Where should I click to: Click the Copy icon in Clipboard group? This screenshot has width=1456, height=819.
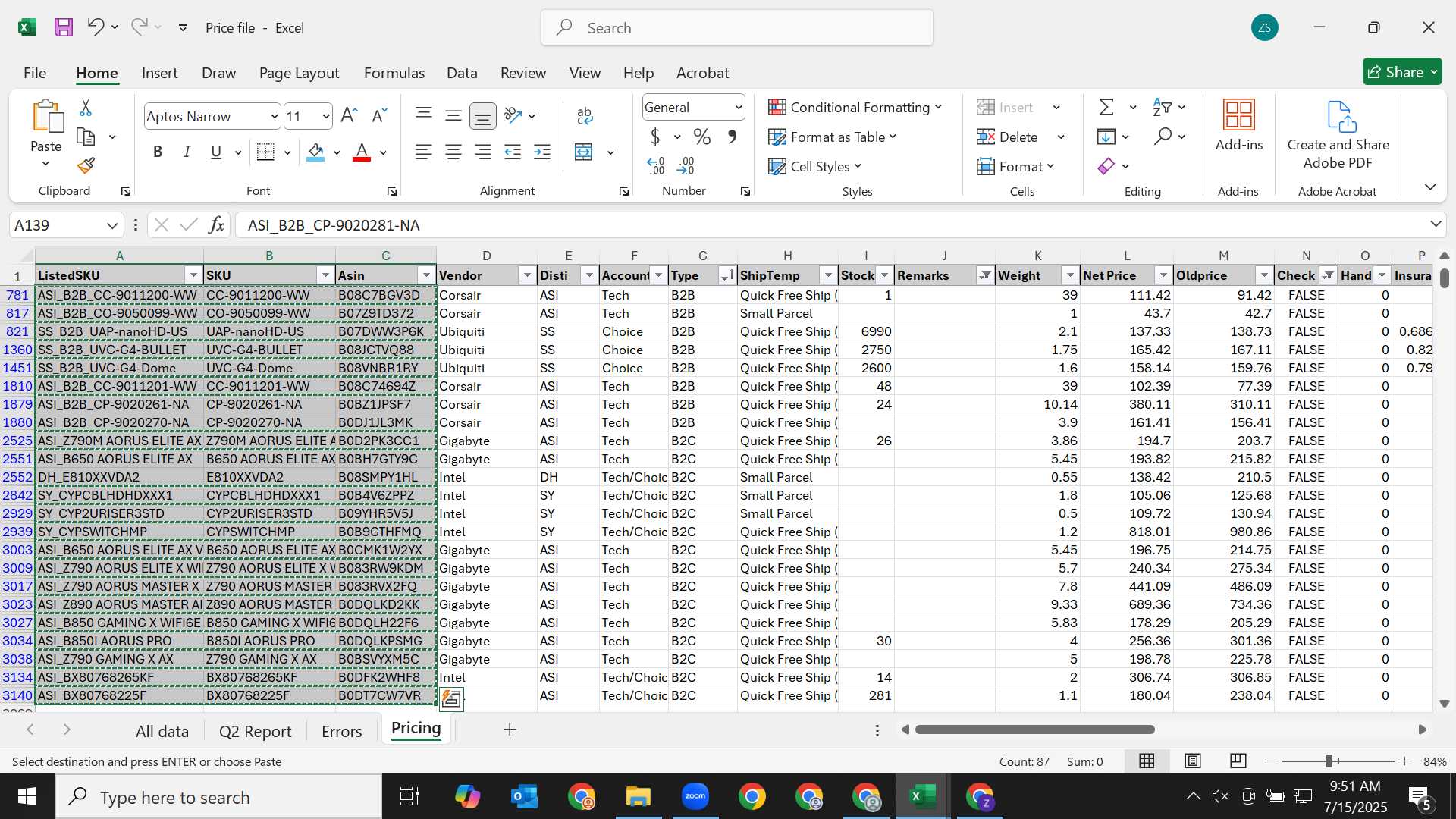click(x=86, y=137)
